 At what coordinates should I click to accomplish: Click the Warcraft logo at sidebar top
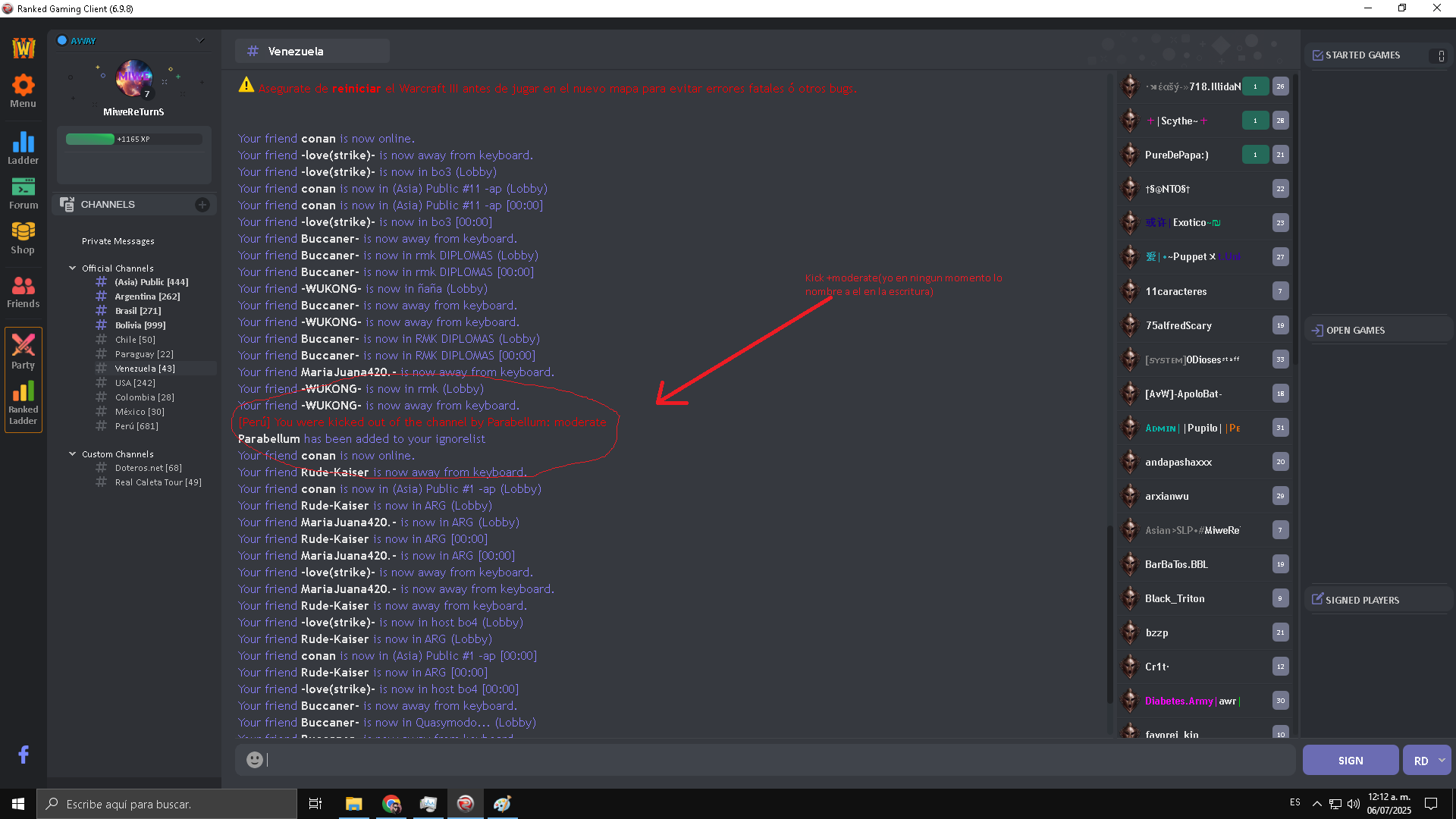pos(24,47)
